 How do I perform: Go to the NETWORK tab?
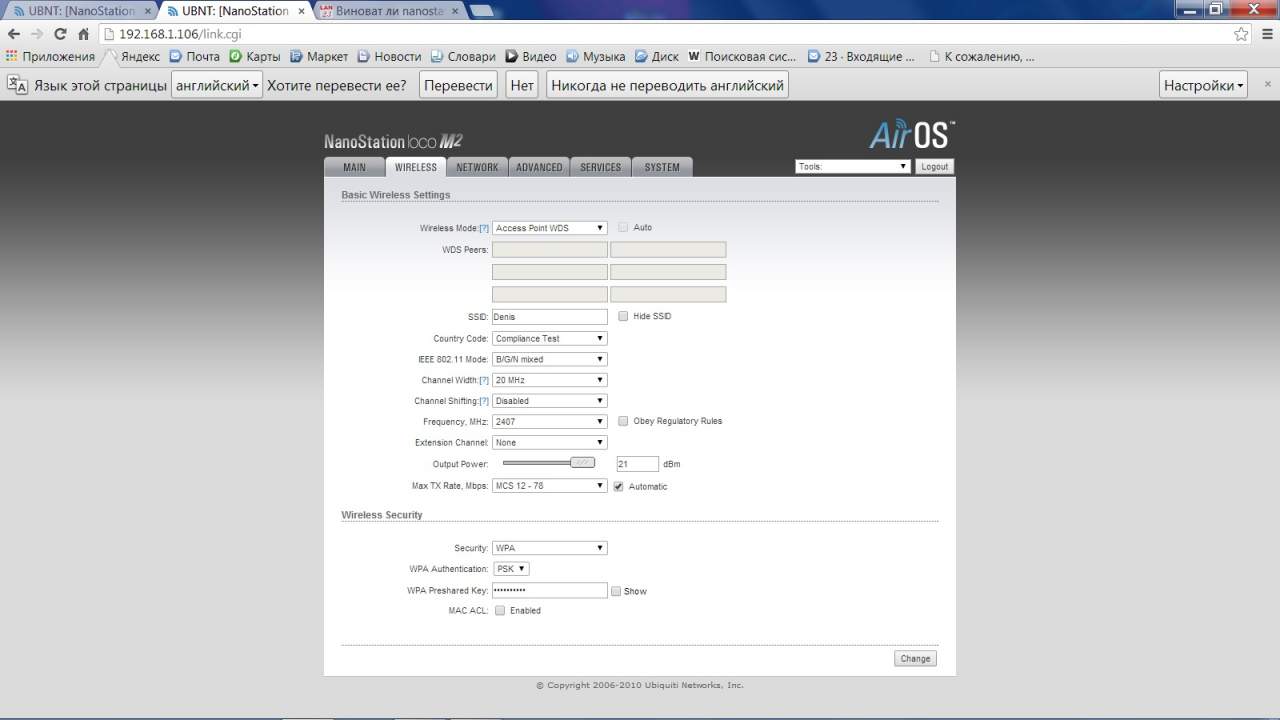(x=477, y=167)
